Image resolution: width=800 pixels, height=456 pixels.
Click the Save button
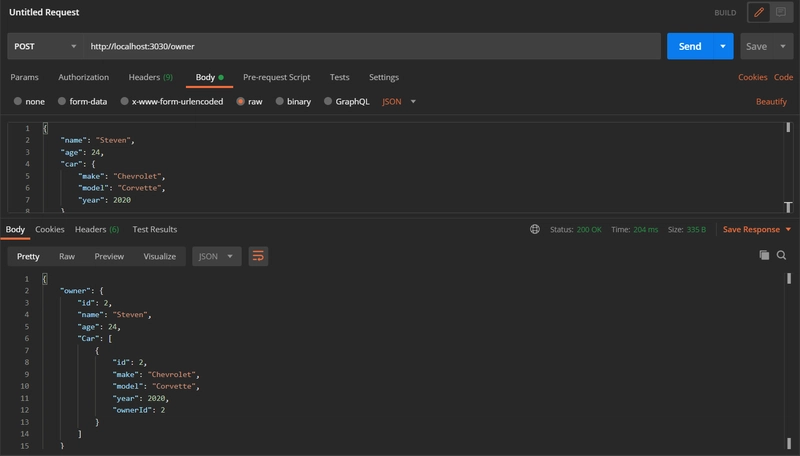point(757,46)
